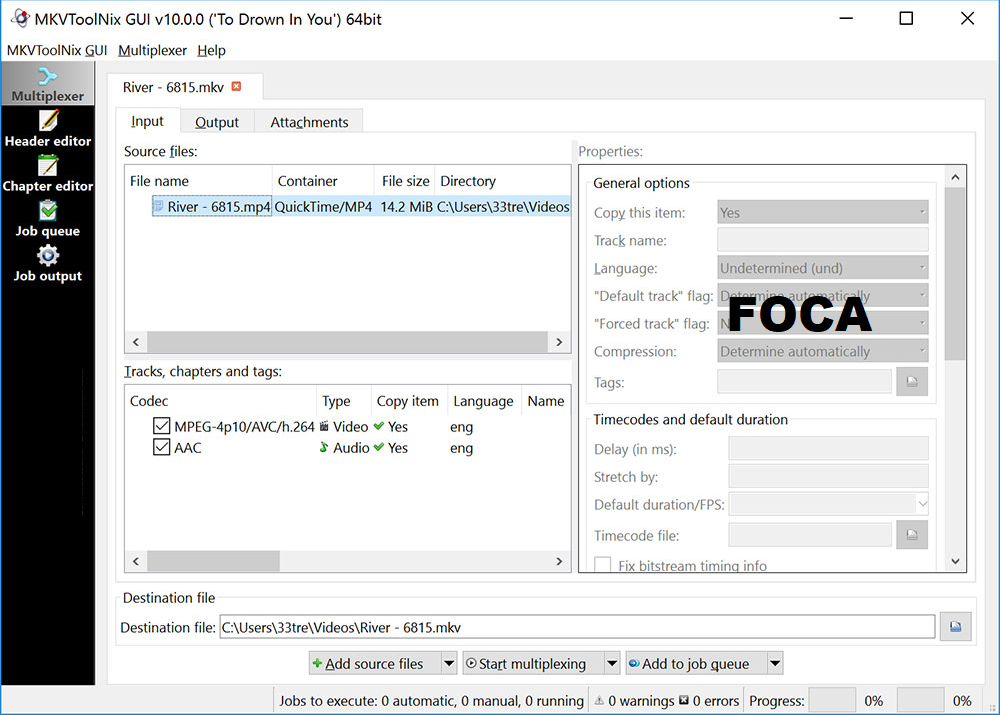The height and width of the screenshot is (715, 1000).
Task: Open the Job queue view
Action: pos(48,219)
